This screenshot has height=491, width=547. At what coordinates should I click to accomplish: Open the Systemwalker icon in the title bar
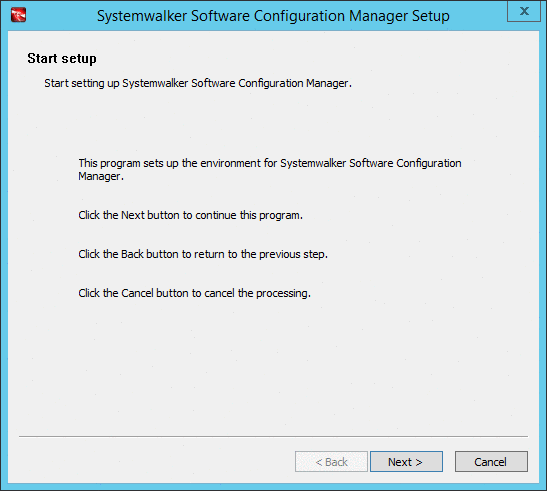tap(18, 15)
